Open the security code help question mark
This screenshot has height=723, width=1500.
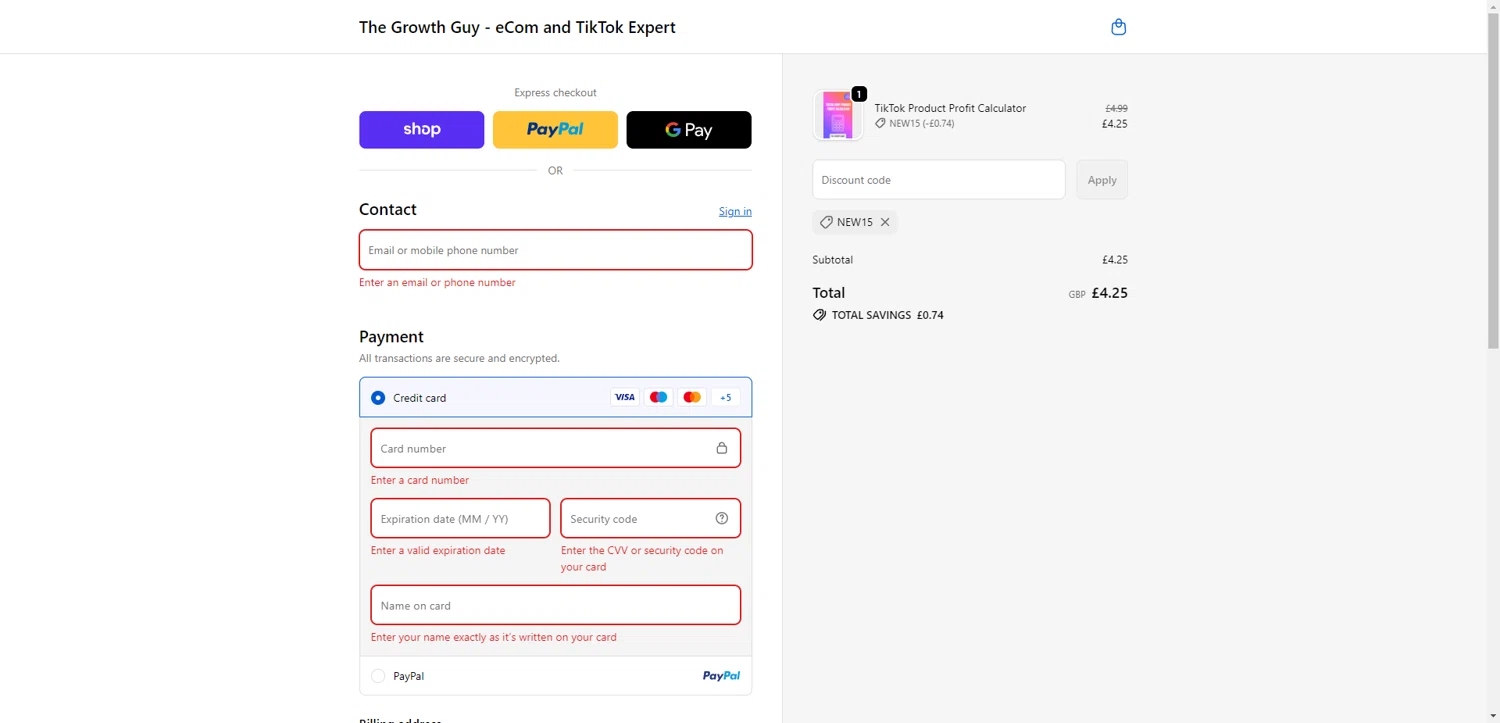[722, 518]
